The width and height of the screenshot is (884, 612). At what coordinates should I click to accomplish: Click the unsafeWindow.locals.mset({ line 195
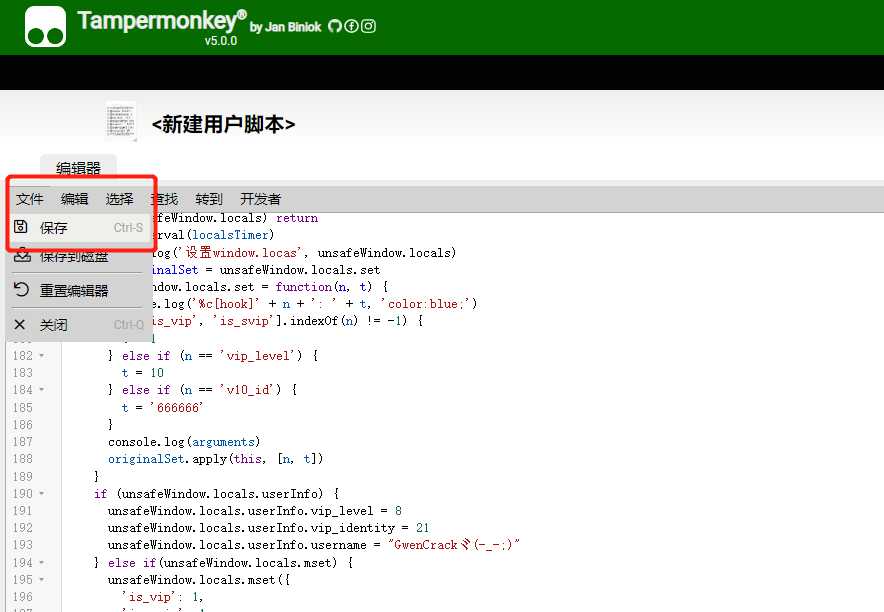(x=199, y=580)
